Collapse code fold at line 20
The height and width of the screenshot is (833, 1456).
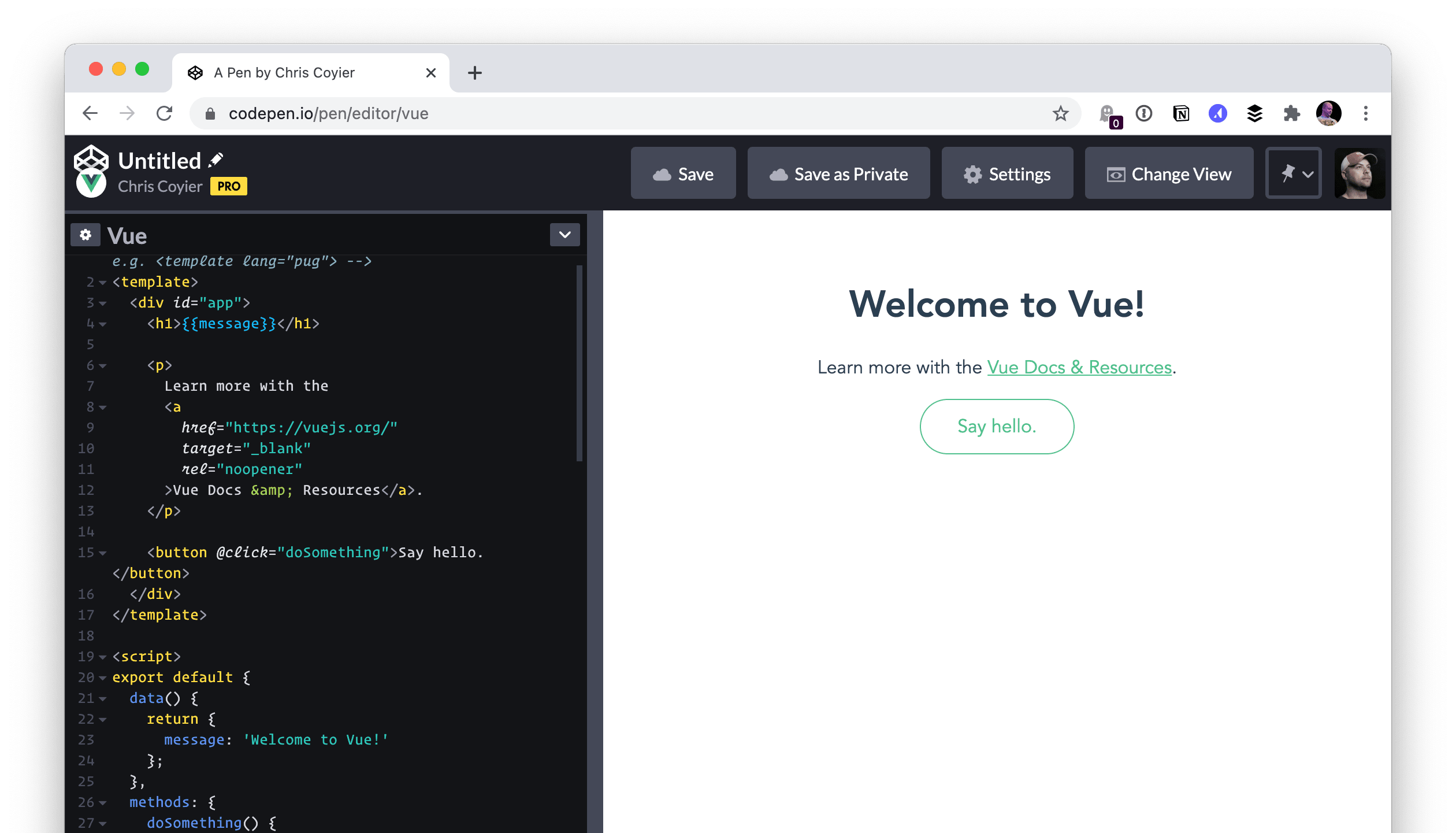tap(102, 677)
